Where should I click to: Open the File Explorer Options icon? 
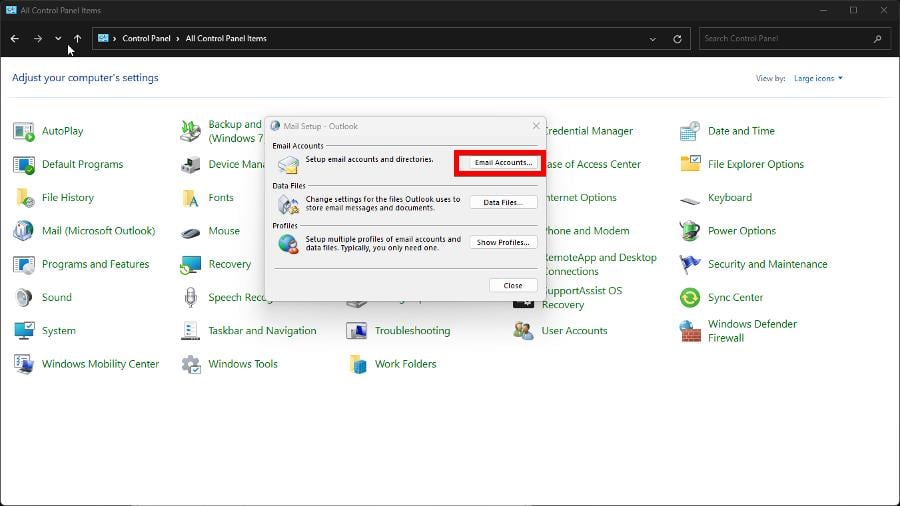point(690,165)
